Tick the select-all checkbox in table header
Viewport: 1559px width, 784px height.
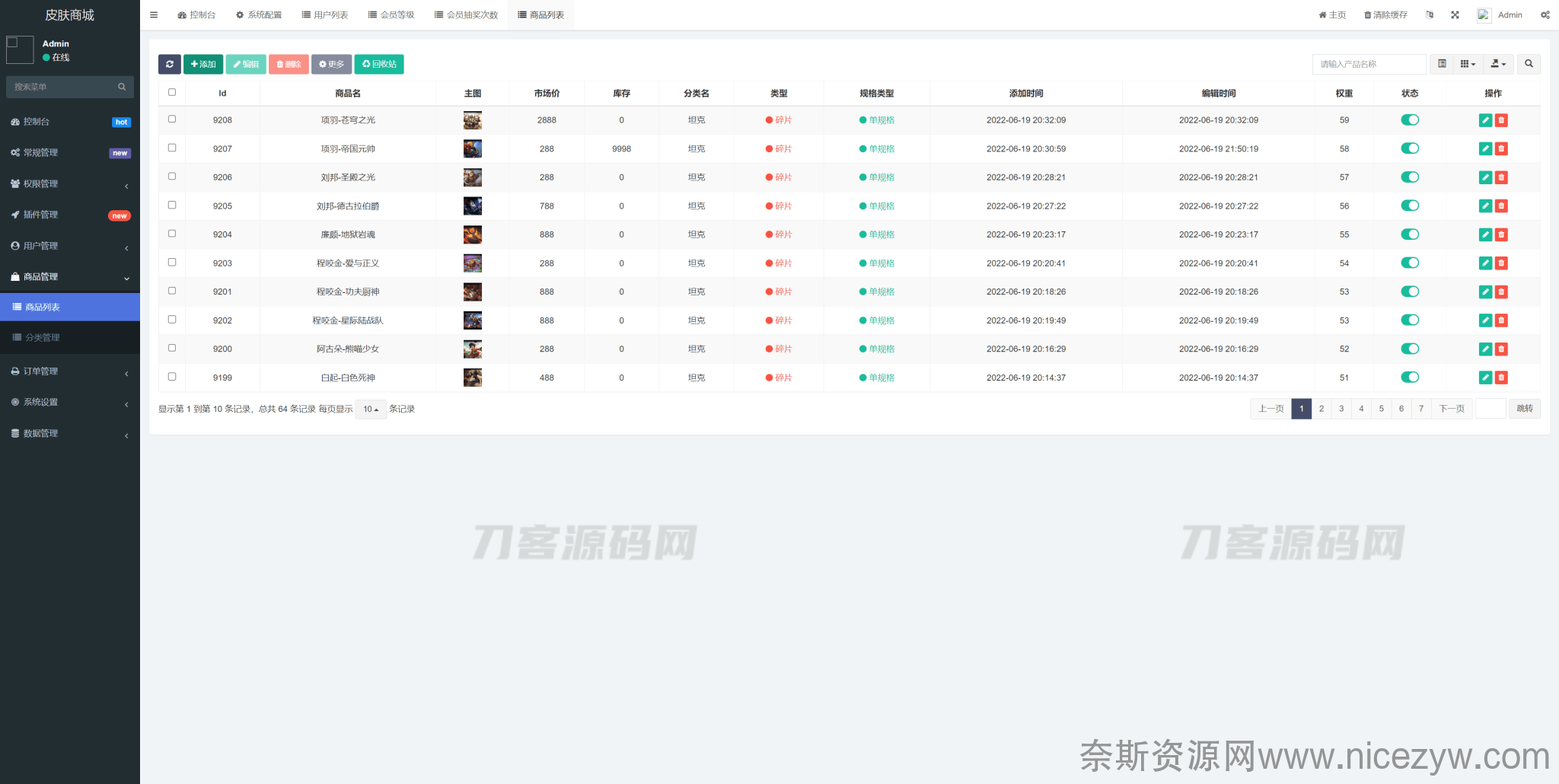(172, 93)
